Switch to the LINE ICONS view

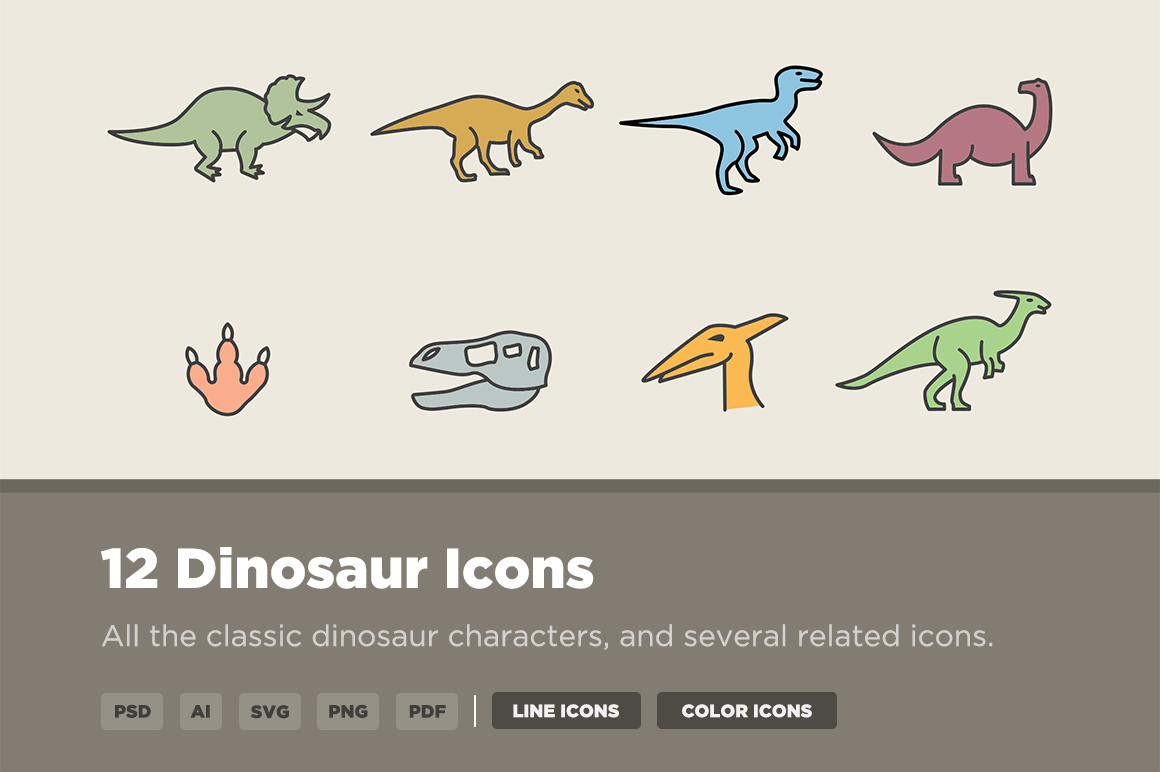coord(566,710)
